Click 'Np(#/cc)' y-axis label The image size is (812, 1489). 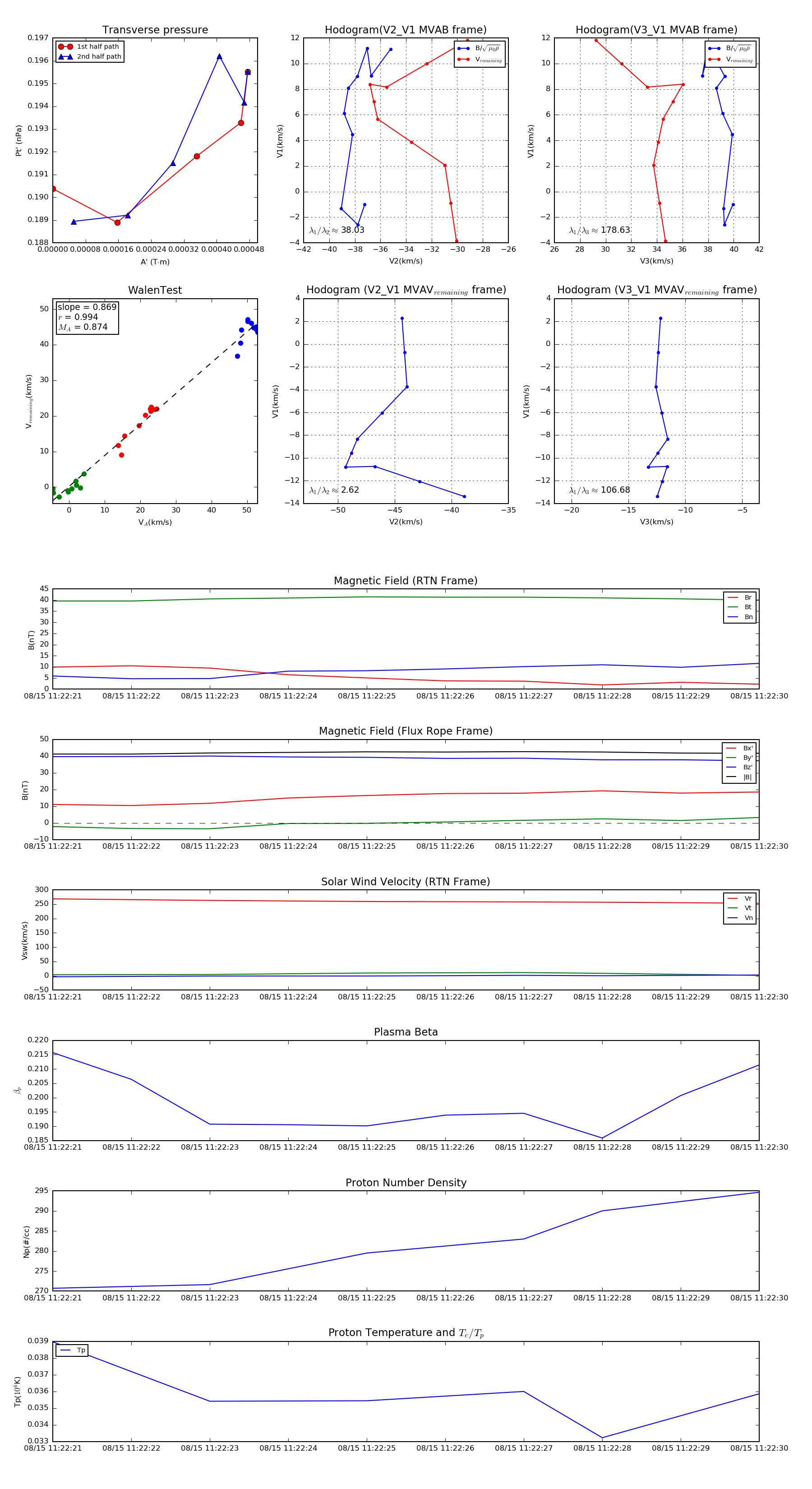(x=26, y=1241)
